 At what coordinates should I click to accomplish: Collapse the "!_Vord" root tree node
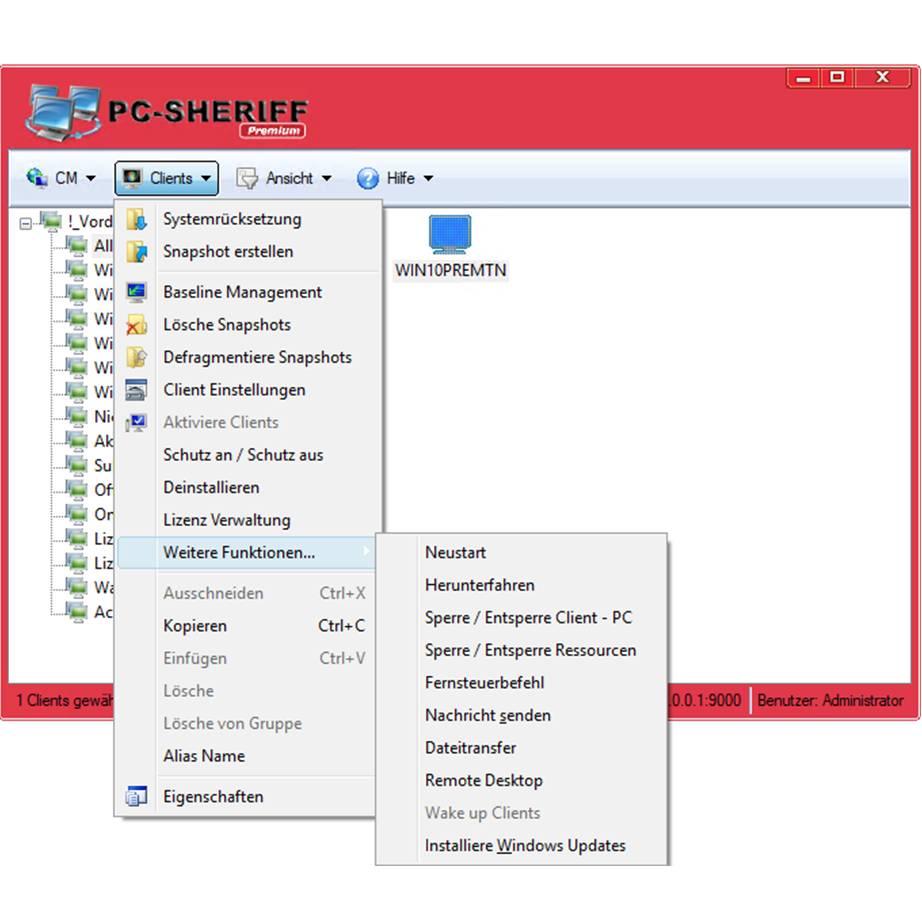tap(25, 223)
